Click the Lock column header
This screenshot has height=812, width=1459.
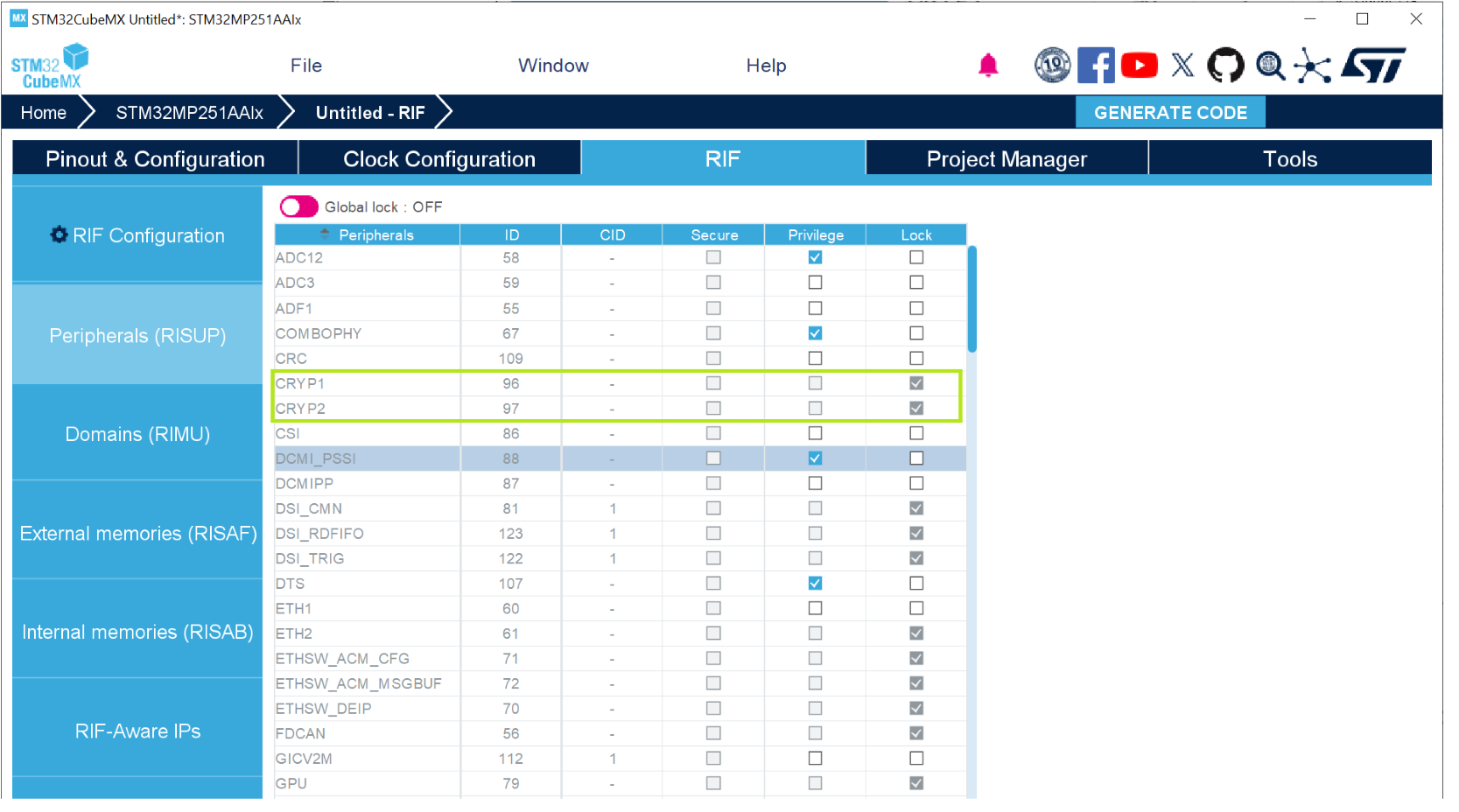[x=916, y=234]
